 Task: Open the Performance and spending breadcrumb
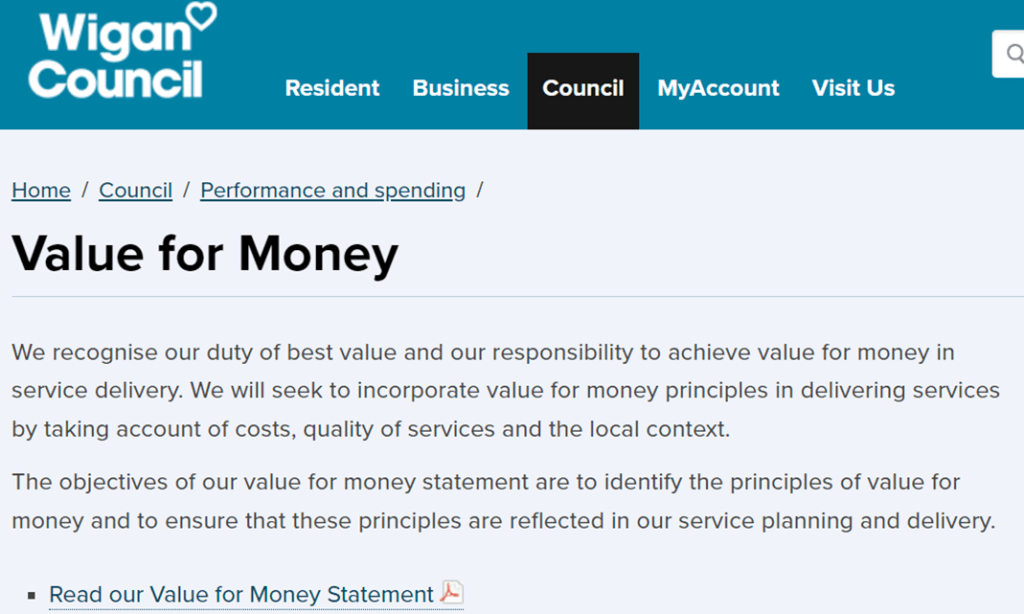[x=333, y=190]
